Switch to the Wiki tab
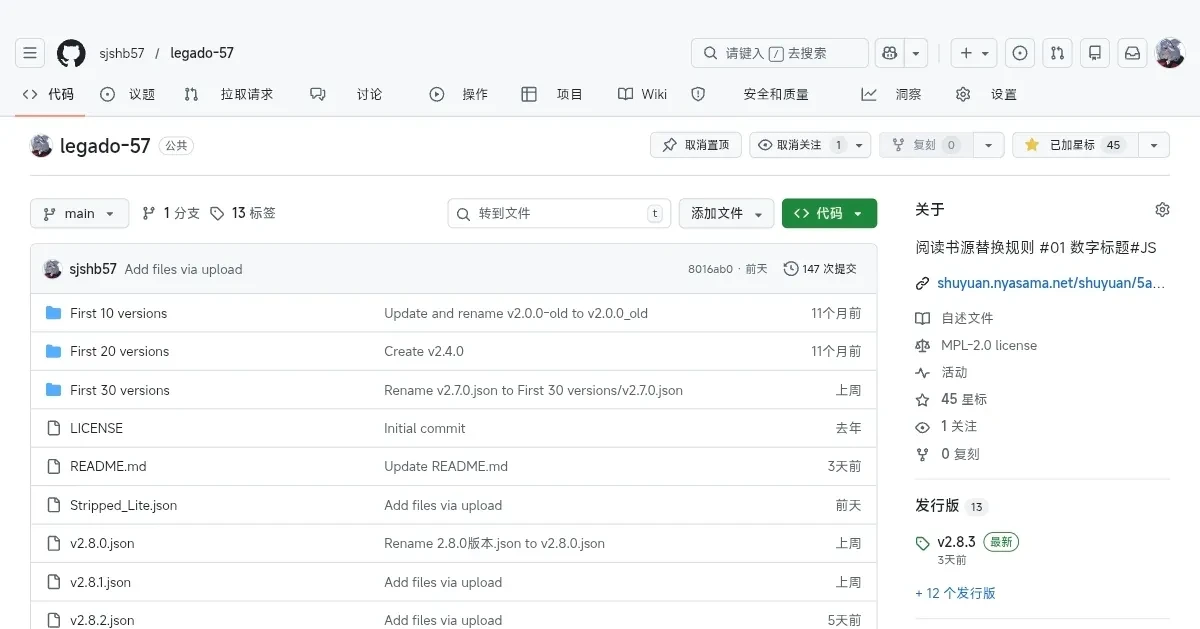This screenshot has width=1200, height=629. coord(643,94)
